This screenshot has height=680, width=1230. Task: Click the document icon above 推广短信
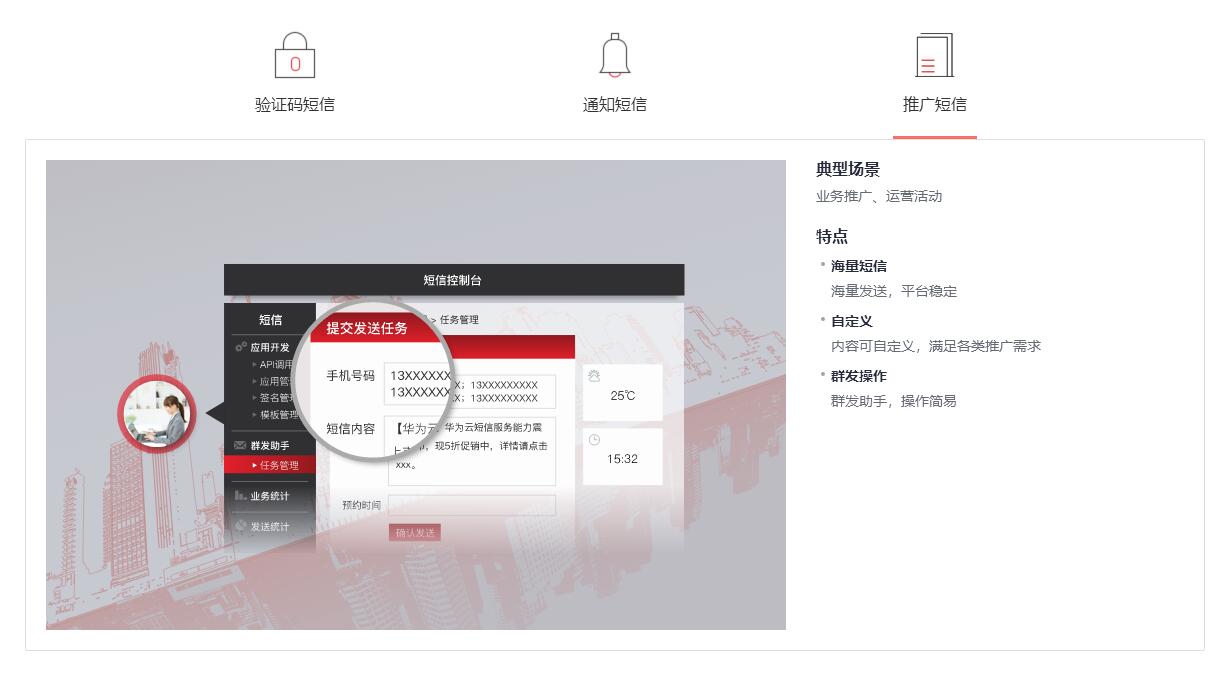pyautogui.click(x=935, y=55)
